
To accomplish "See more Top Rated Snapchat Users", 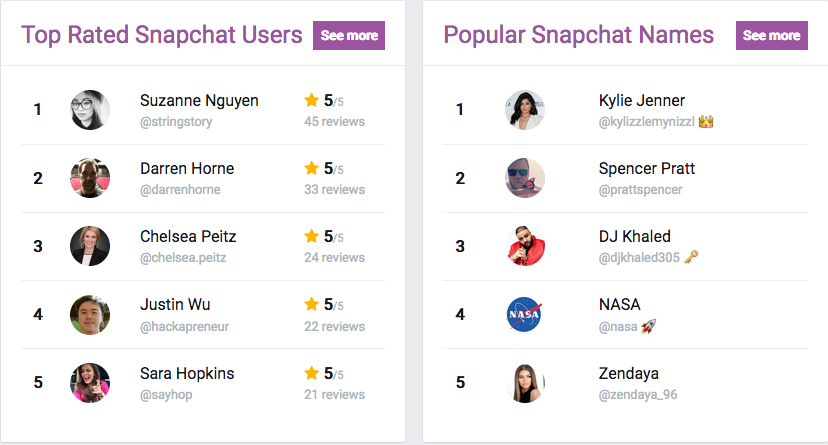I will click(349, 35).
